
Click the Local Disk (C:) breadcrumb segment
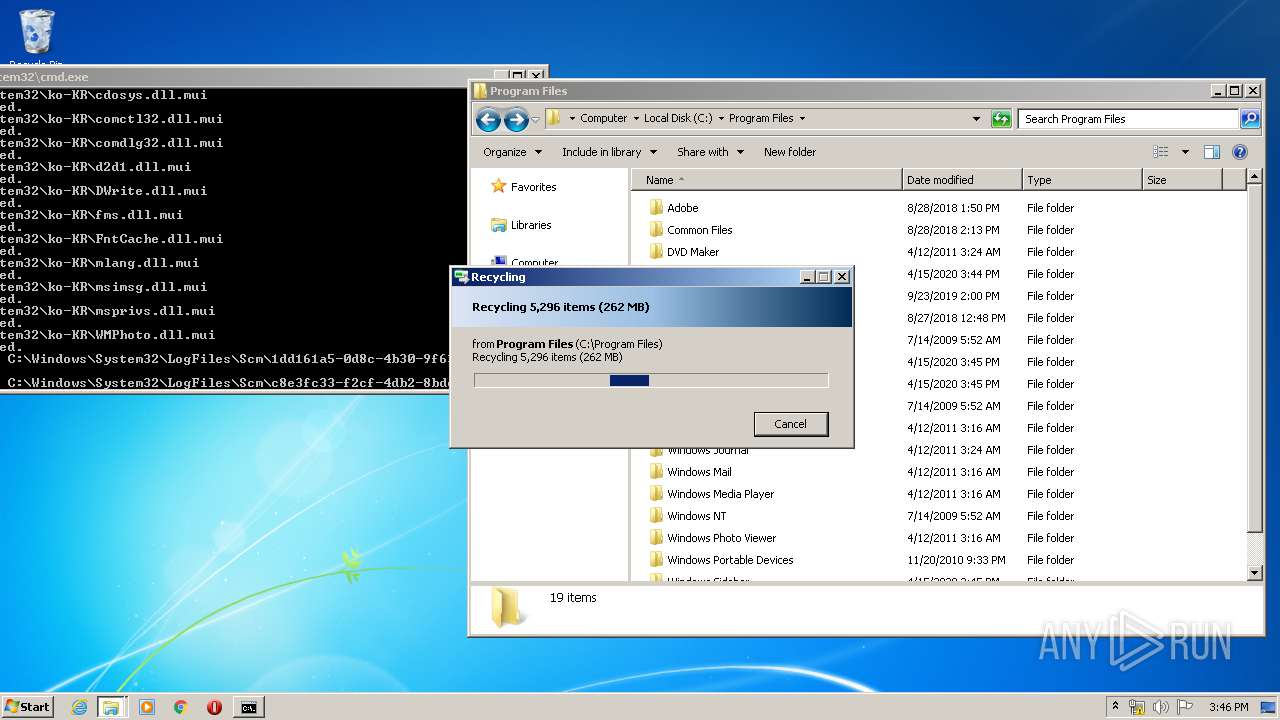(x=678, y=118)
